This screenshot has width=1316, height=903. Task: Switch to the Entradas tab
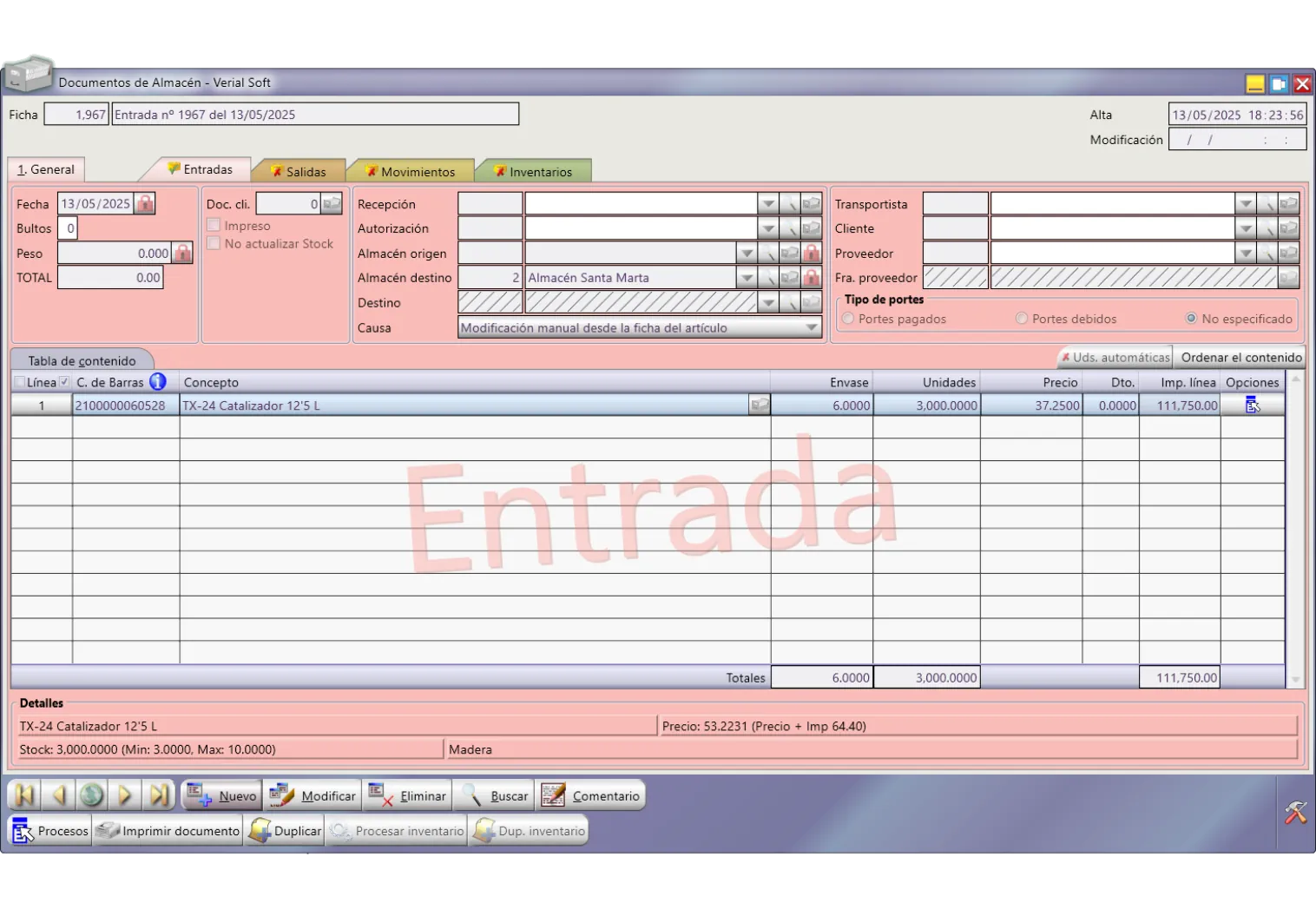coord(201,169)
